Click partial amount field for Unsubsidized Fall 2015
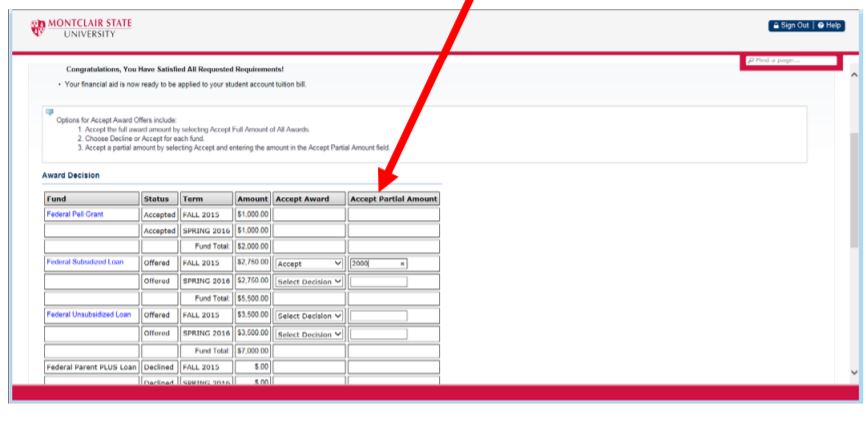The image size is (866, 421). click(378, 315)
